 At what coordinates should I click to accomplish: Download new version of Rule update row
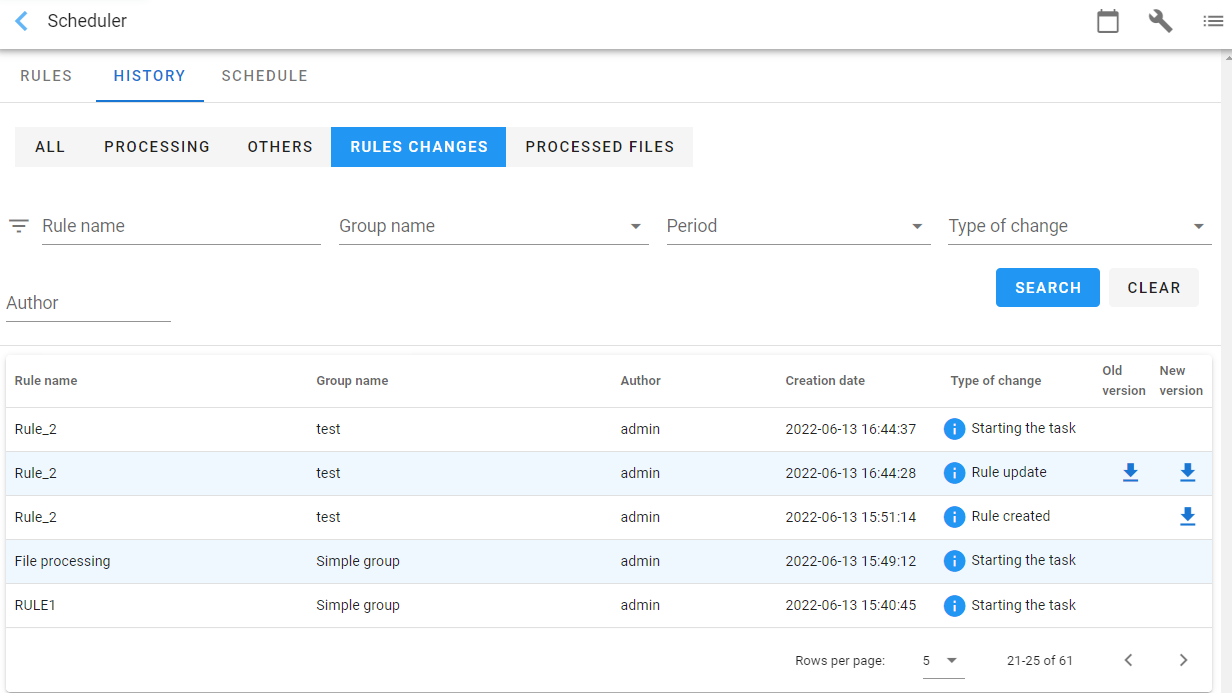click(x=1187, y=473)
